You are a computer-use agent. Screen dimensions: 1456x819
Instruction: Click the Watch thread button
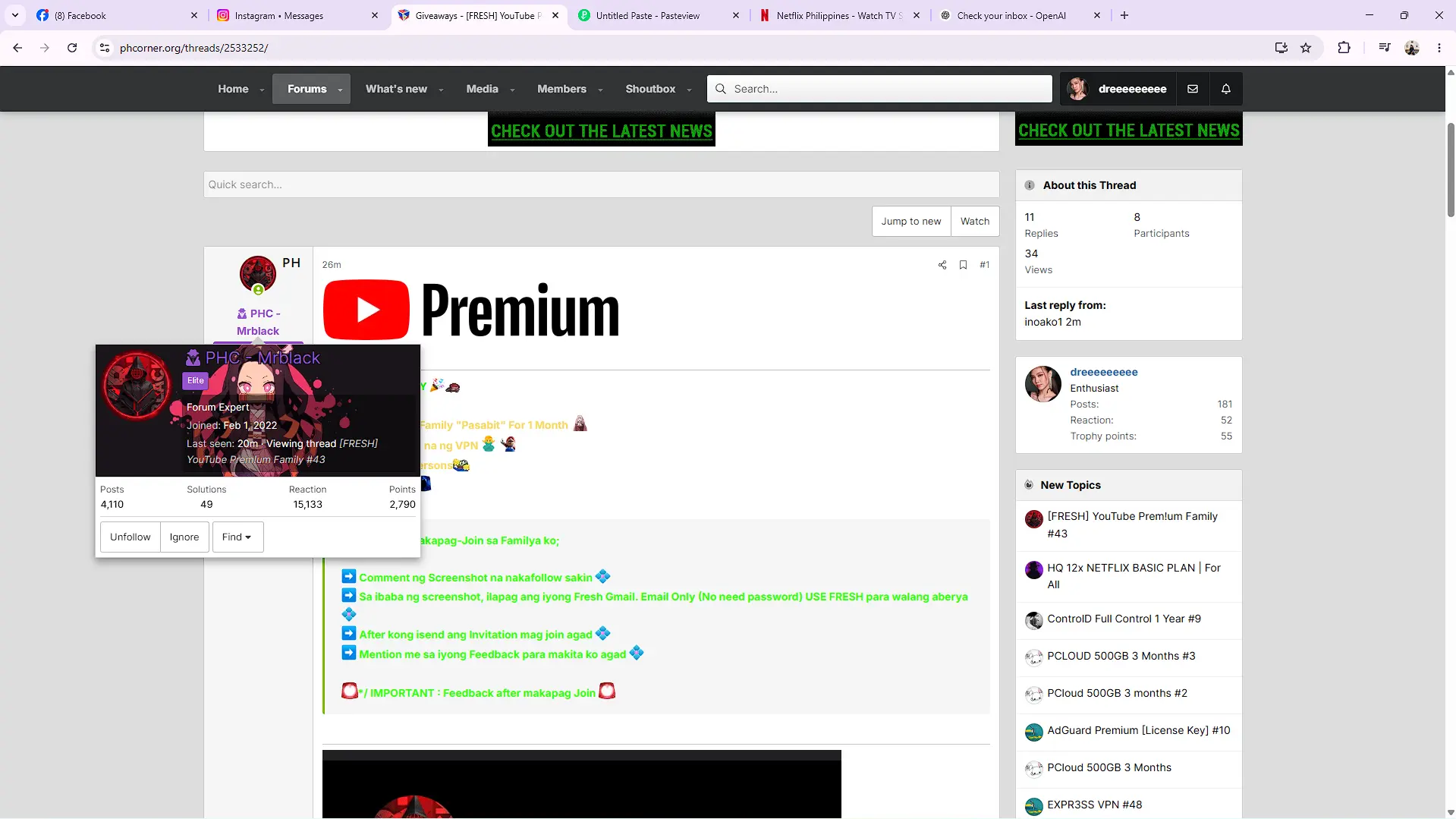tap(975, 221)
